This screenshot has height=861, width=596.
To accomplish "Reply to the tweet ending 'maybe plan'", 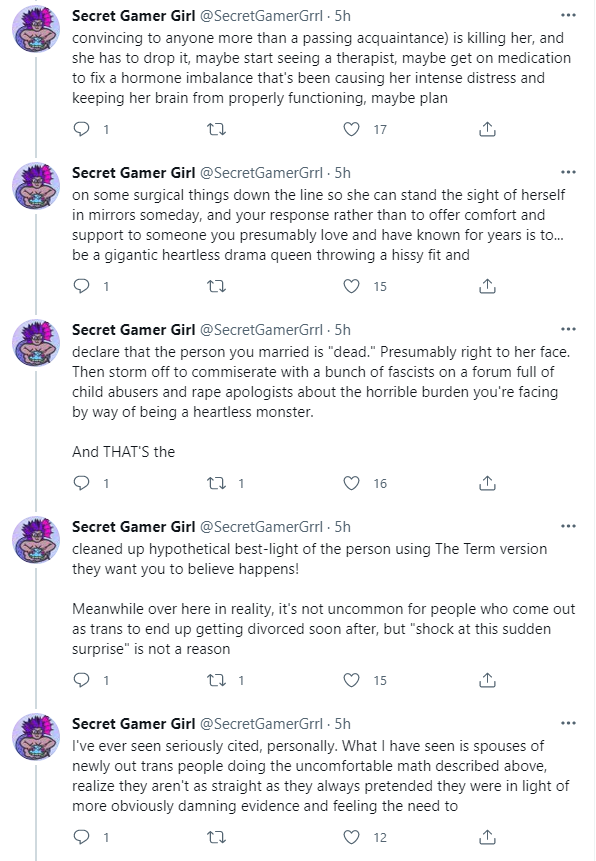I will (x=81, y=129).
